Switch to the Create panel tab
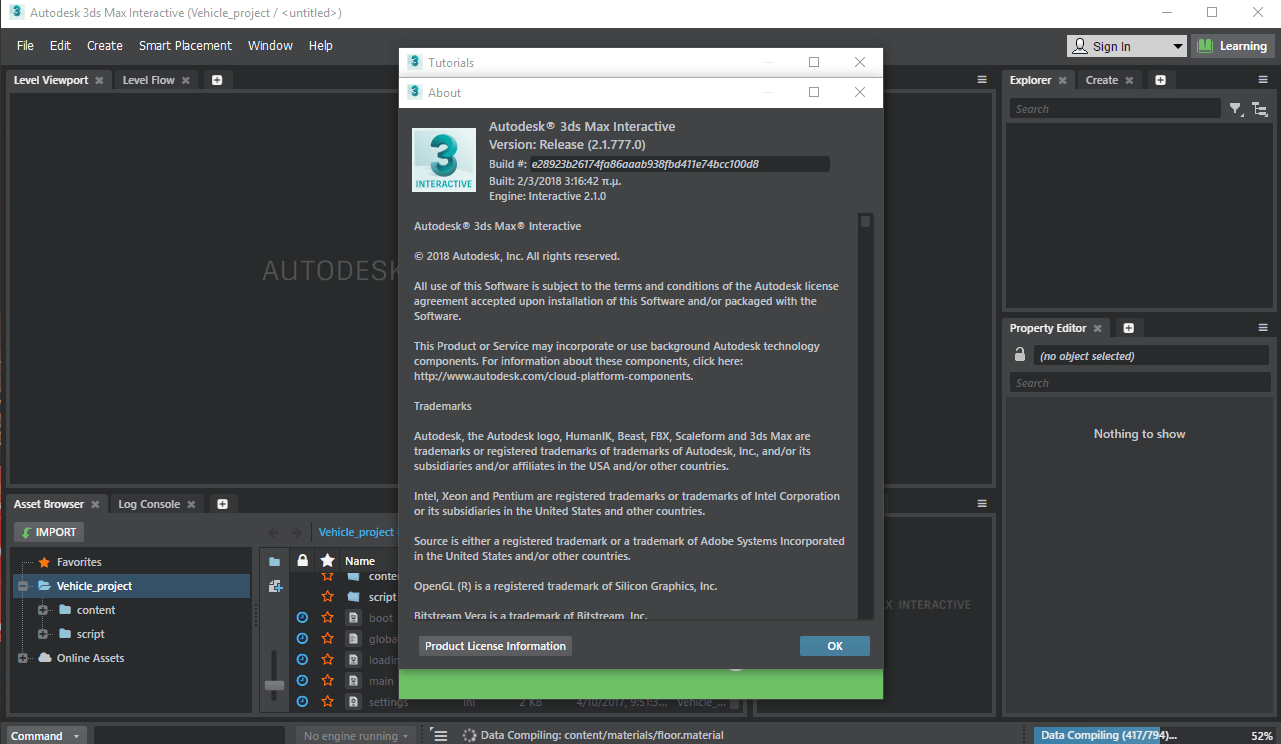The width and height of the screenshot is (1281, 744). pyautogui.click(x=1102, y=80)
